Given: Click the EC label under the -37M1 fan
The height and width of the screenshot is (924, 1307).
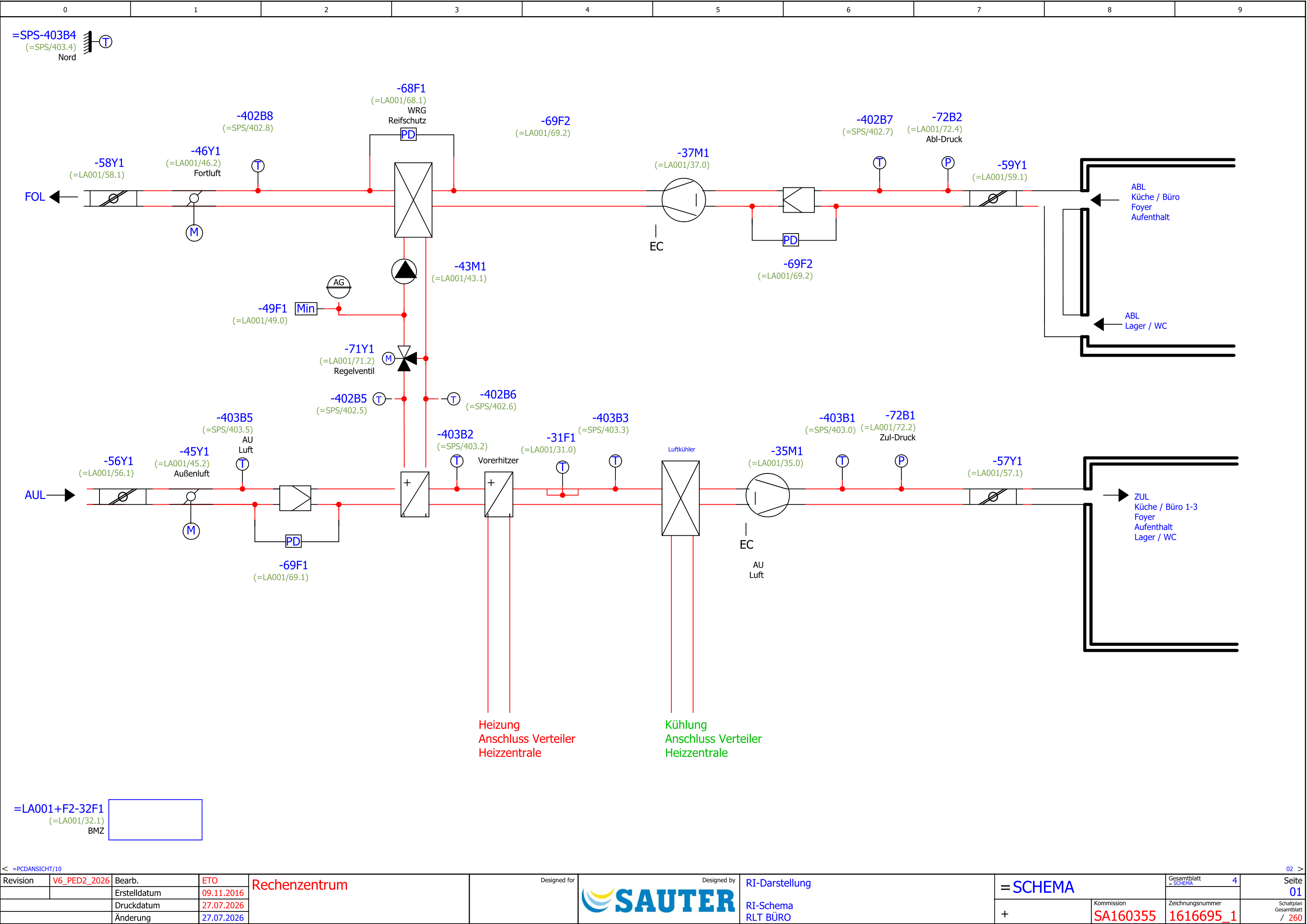Looking at the screenshot, I should (x=656, y=246).
